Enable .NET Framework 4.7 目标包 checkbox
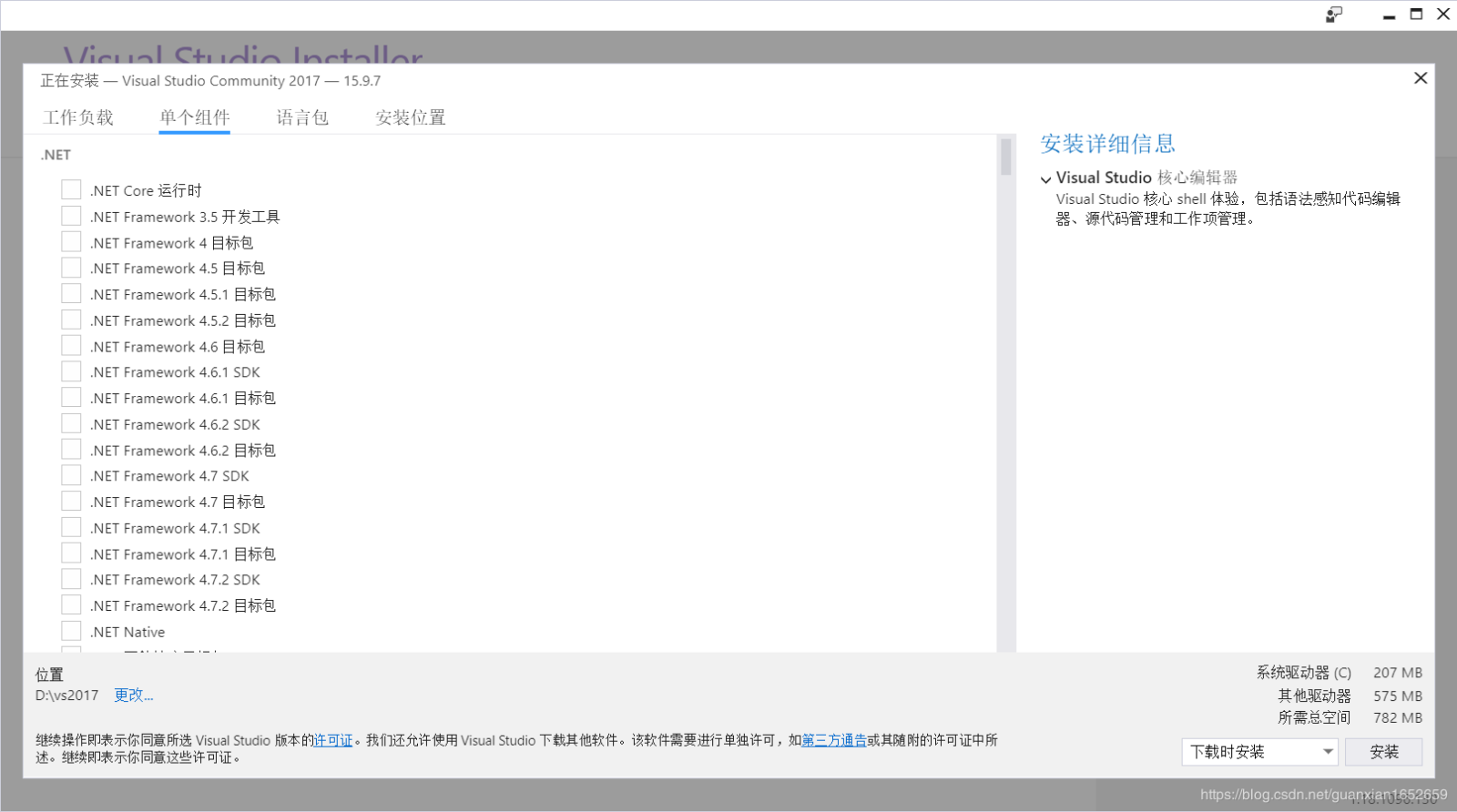1457x812 pixels. click(x=71, y=502)
